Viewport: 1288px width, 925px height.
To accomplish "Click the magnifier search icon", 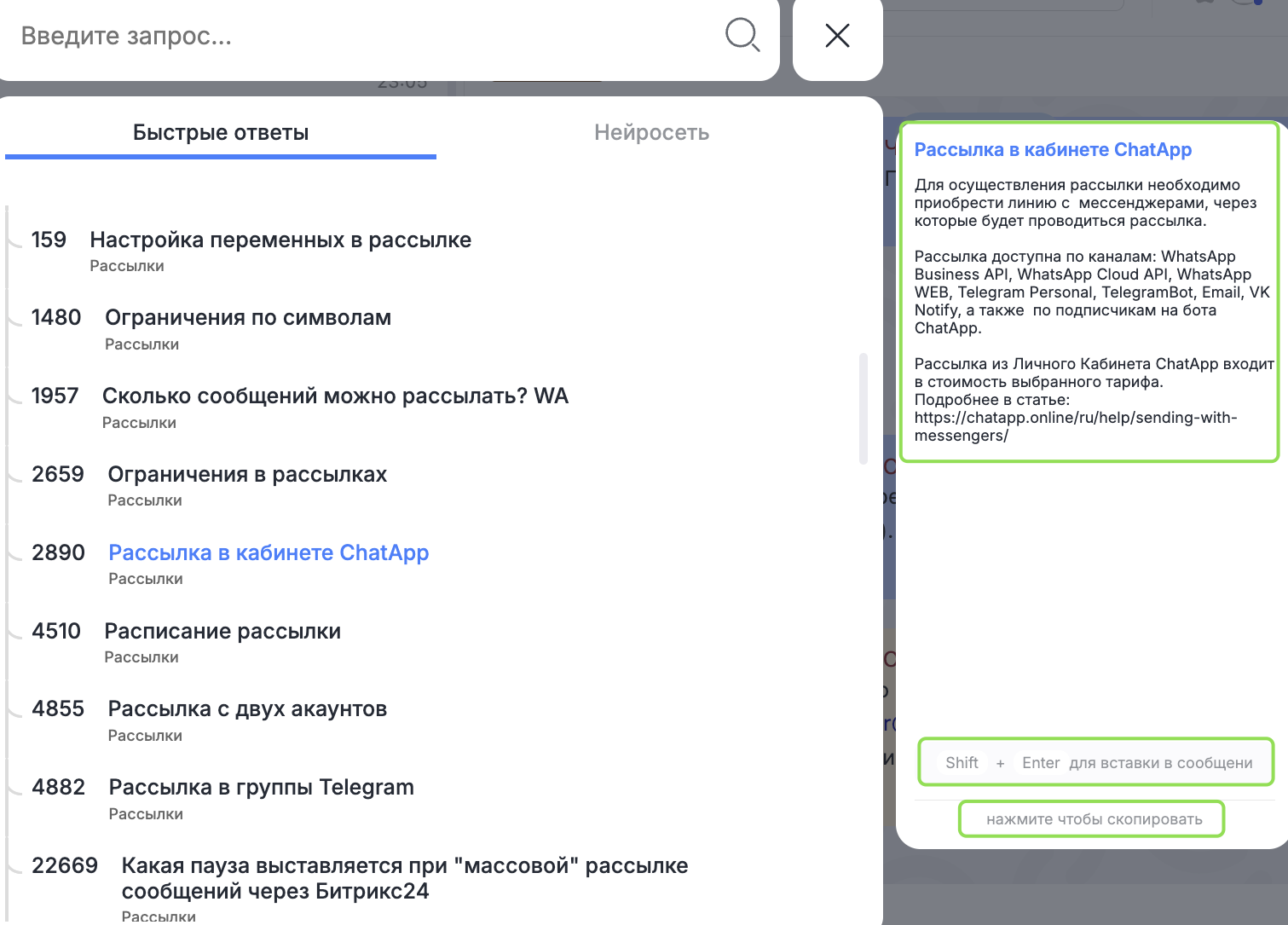I will point(742,35).
